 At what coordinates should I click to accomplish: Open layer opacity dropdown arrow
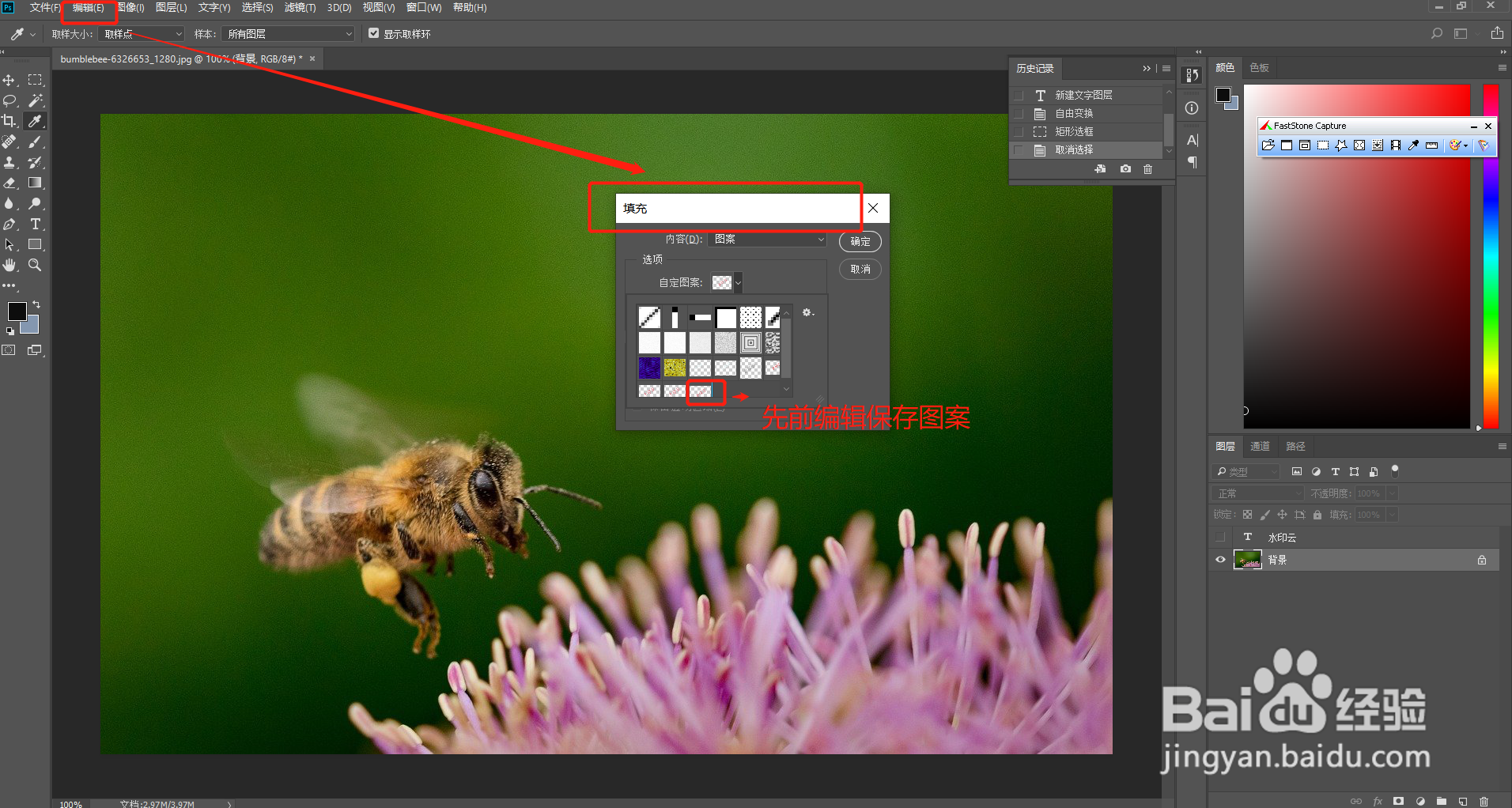tap(1392, 493)
